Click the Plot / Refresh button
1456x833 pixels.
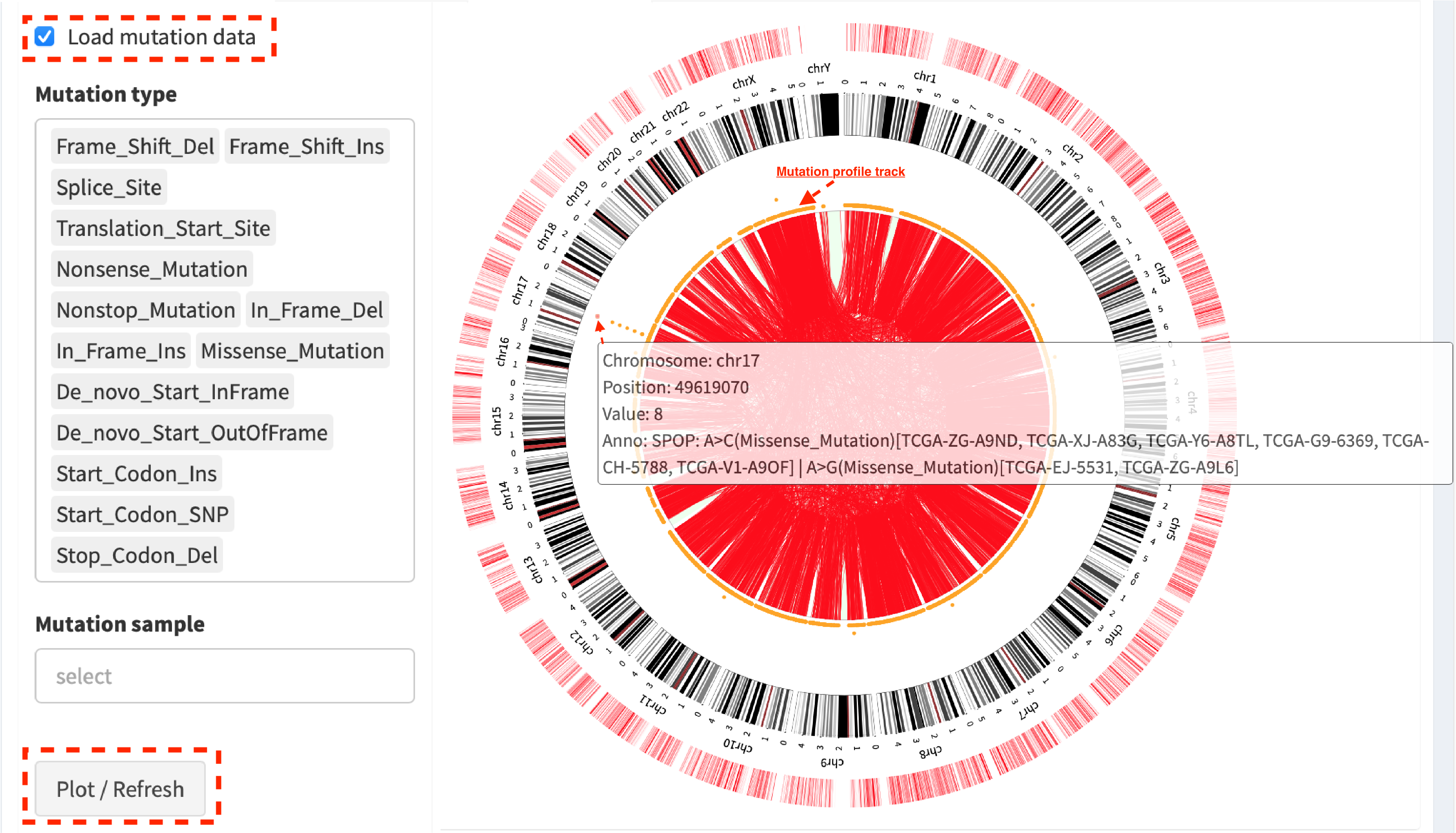(x=120, y=788)
